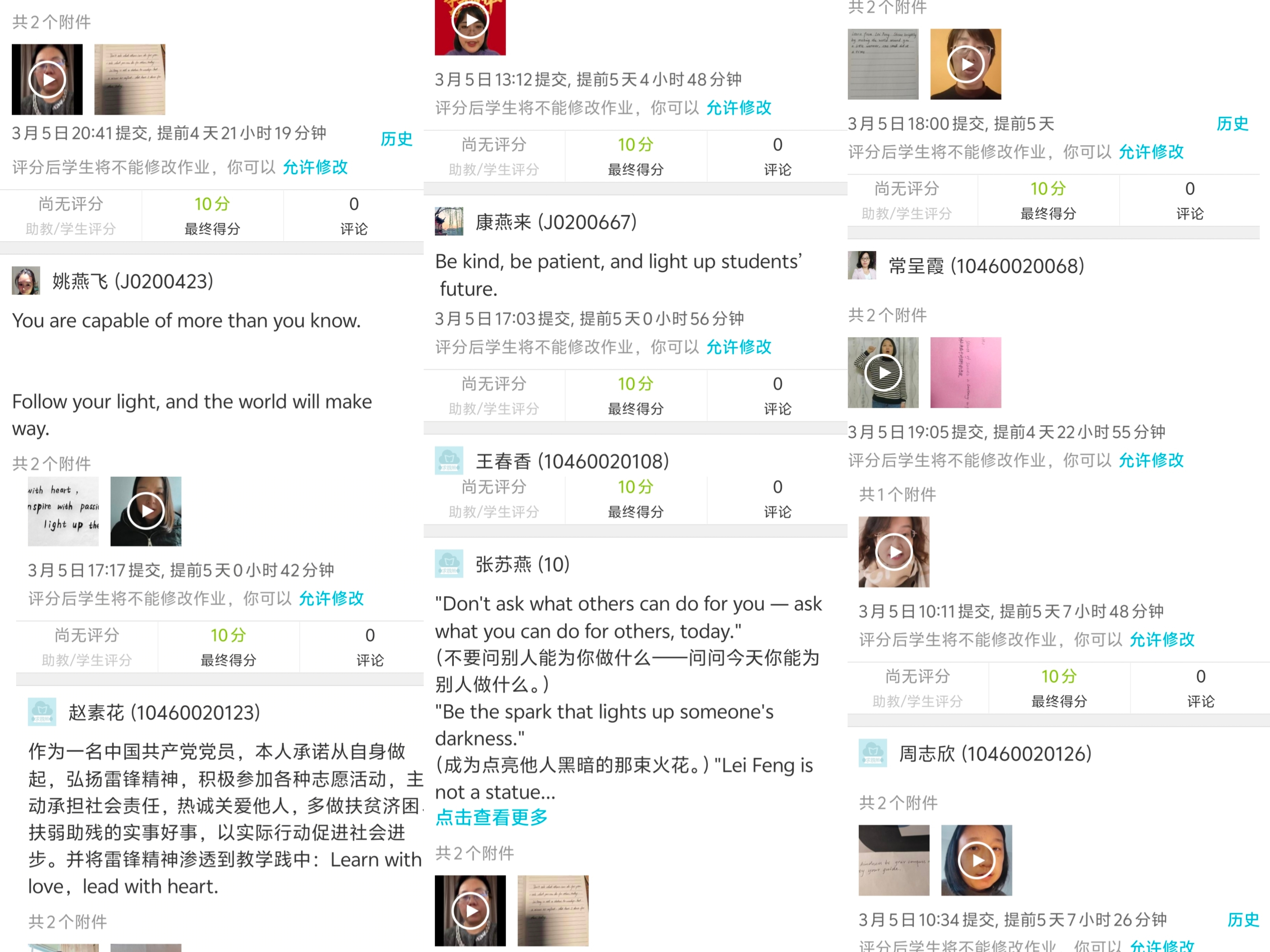Open 历史 for the 20:41 submission

pyautogui.click(x=396, y=139)
